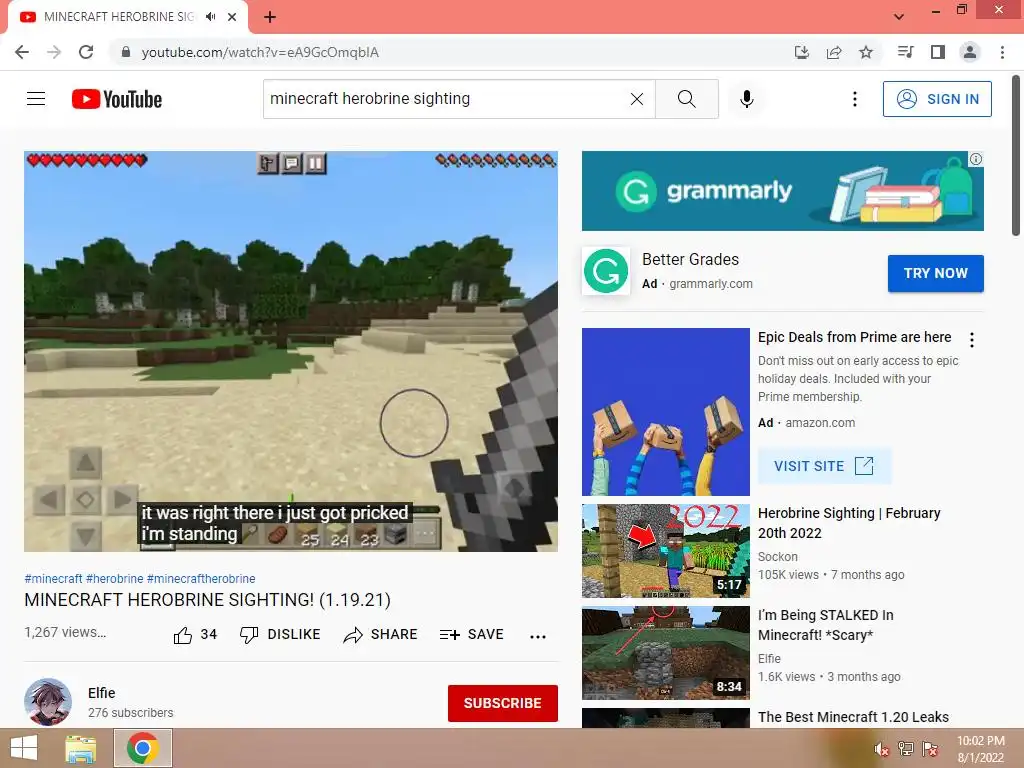Play I'm Being STALKED In Minecraft thumbnail
This screenshot has height=768, width=1024.
tap(665, 652)
